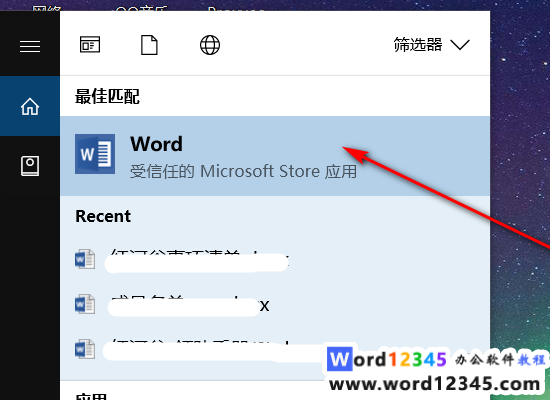Open the hamburger menu in search panel

click(x=30, y=46)
